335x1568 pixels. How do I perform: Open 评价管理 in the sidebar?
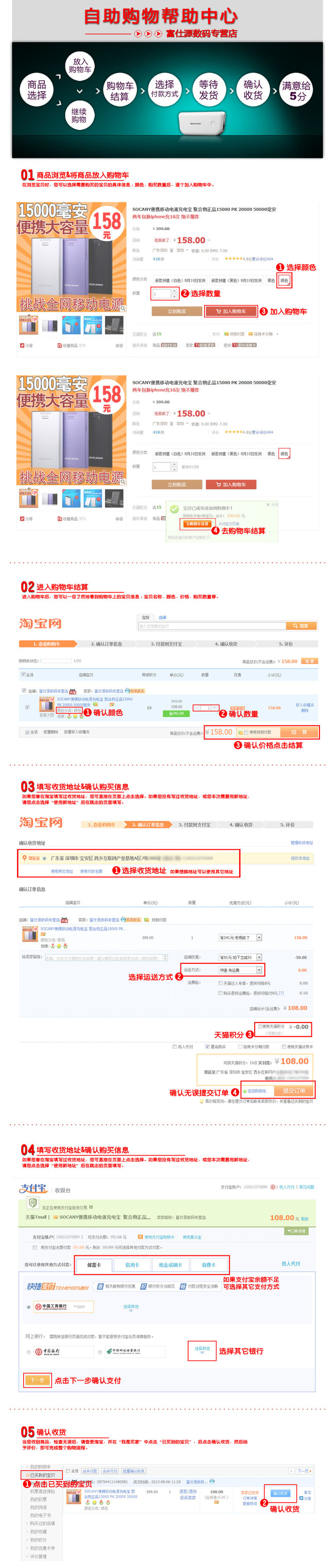point(38,1557)
